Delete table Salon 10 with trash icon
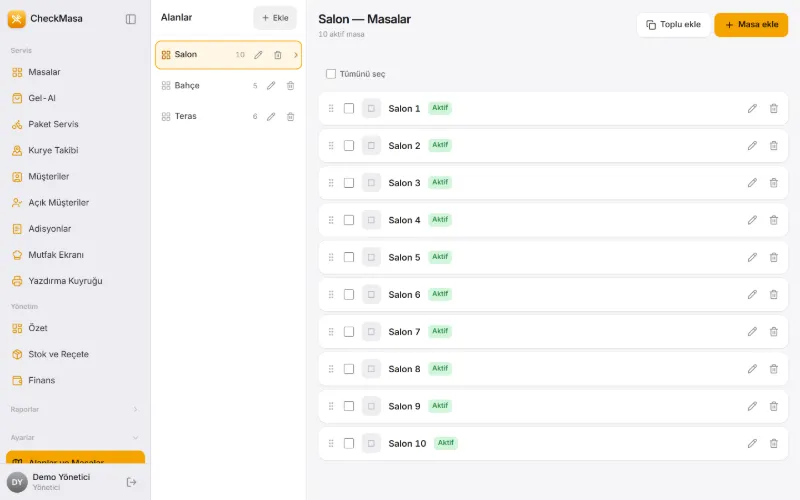This screenshot has height=500, width=800. (773, 443)
